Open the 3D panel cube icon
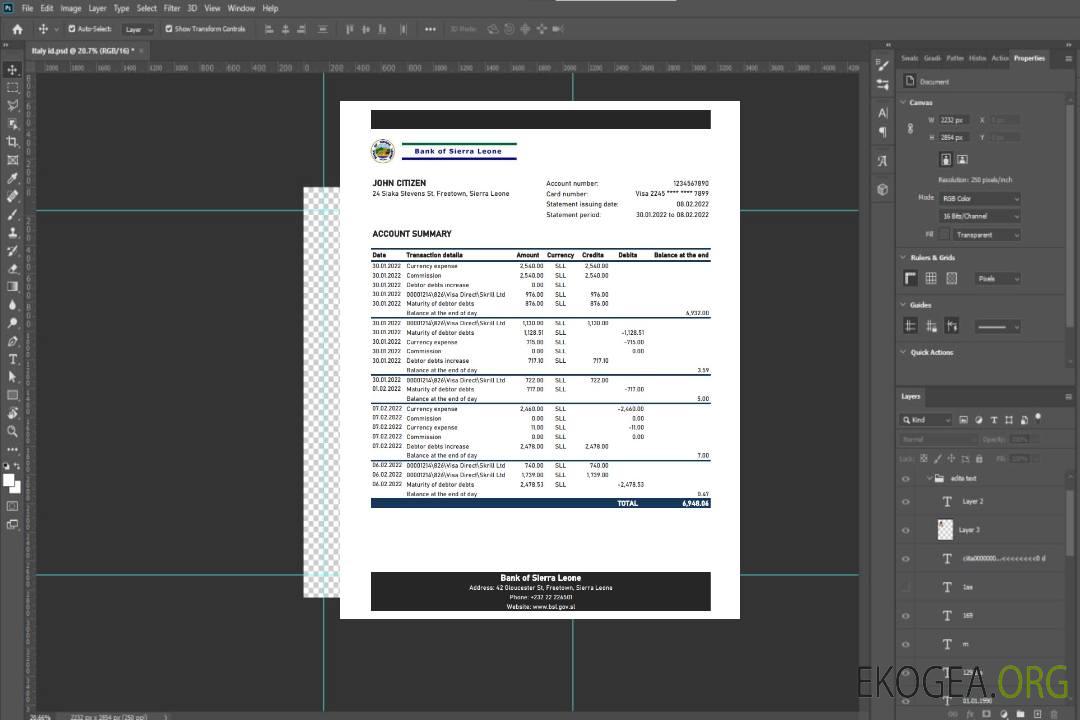 pyautogui.click(x=883, y=189)
